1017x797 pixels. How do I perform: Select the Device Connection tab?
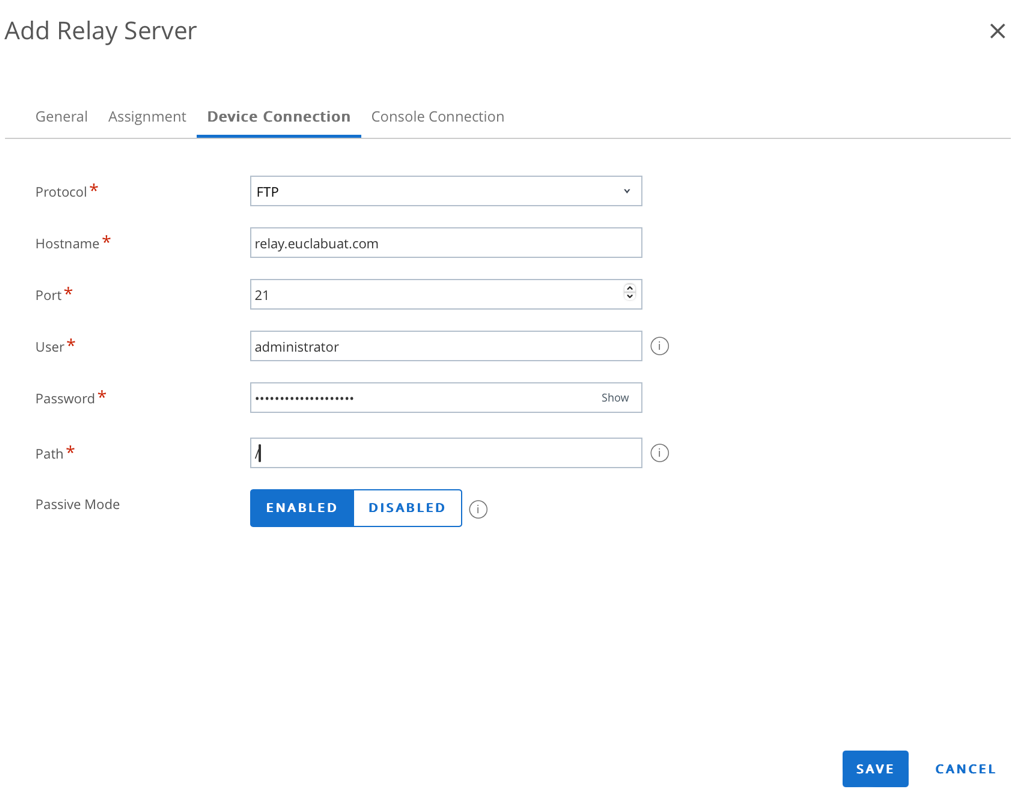[278, 116]
